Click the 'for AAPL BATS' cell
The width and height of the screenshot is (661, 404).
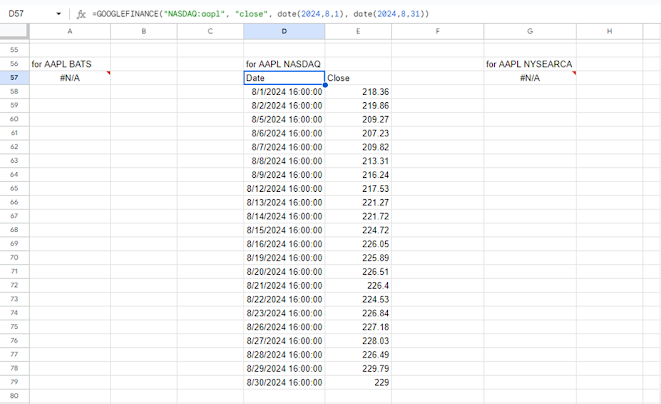[70, 64]
